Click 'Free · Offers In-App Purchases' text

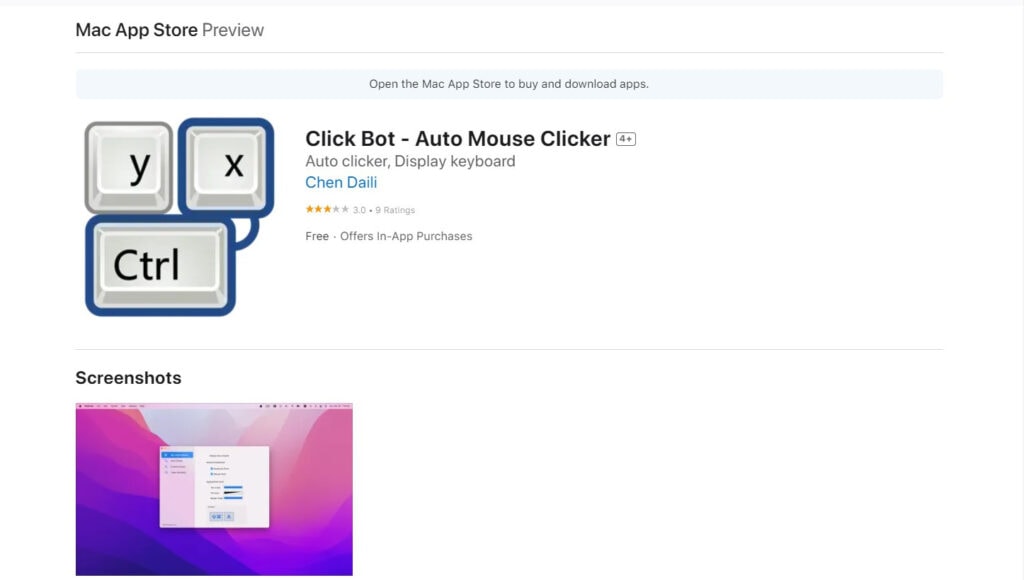(x=389, y=236)
